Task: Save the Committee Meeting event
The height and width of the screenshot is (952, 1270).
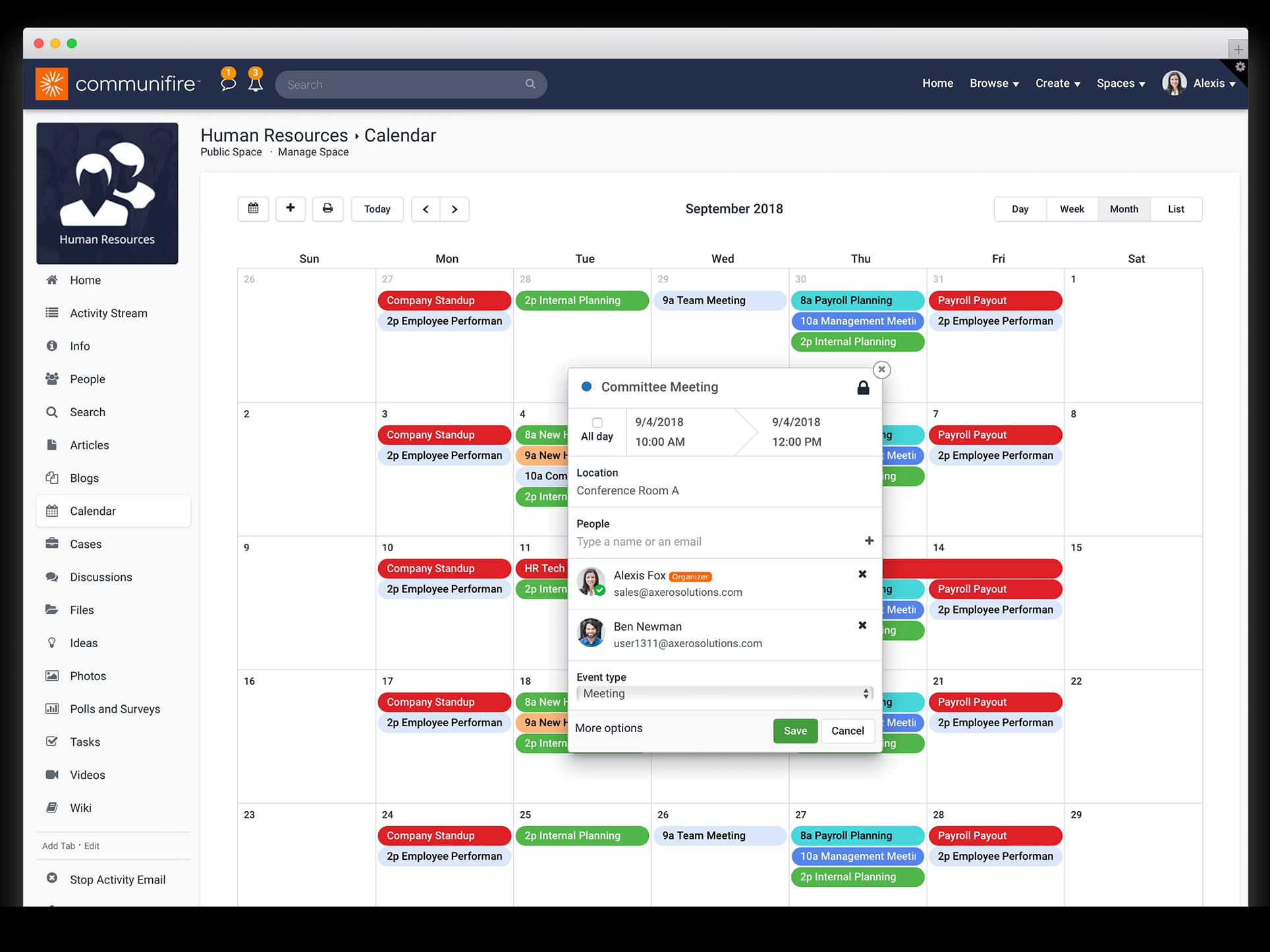Action: coord(794,731)
